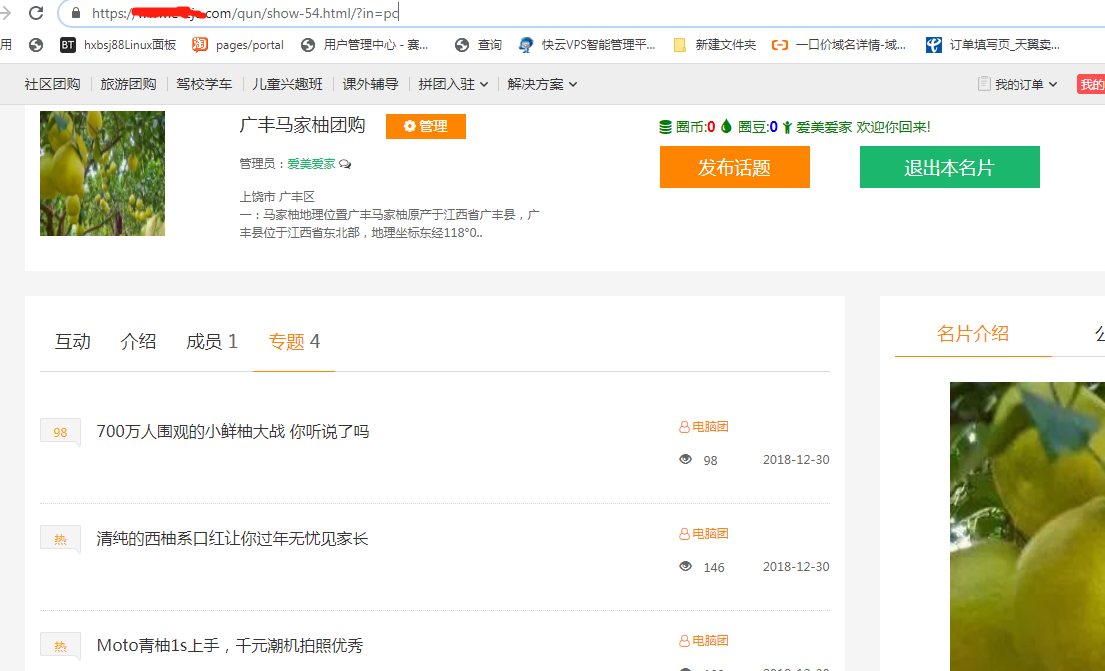1105x671 pixels.
Task: Click the hxbsj88Linux面板 bookmark icon
Action: [x=68, y=45]
